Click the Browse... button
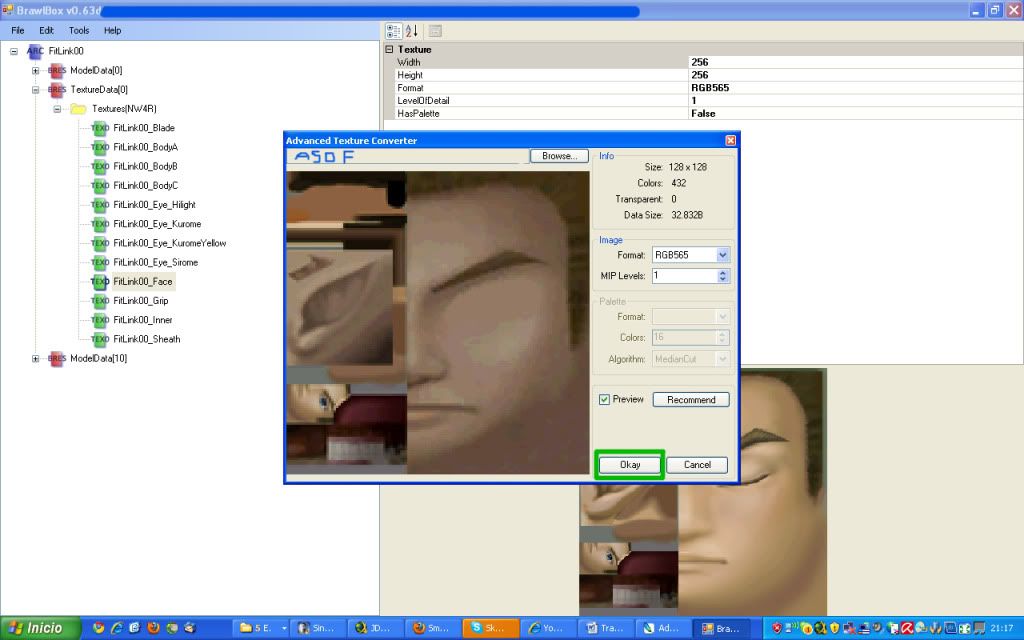The width and height of the screenshot is (1024, 640). pos(559,156)
